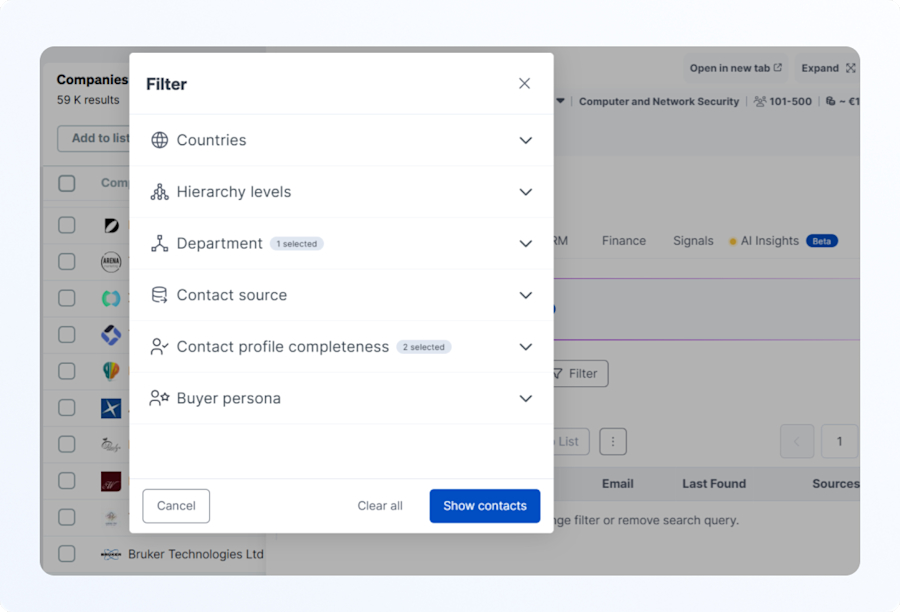Click Computer and Network Security label
The image size is (900, 612).
(659, 102)
